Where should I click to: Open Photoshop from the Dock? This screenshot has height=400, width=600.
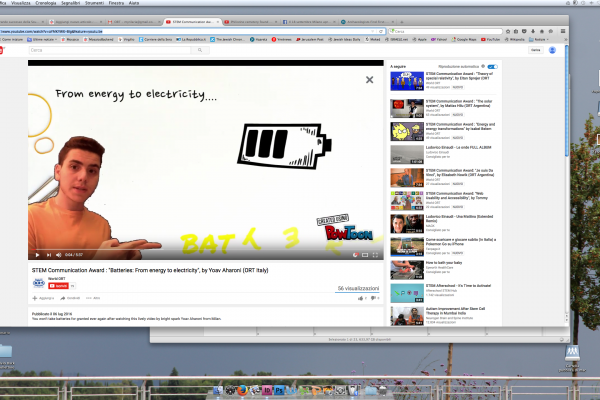coord(279,390)
